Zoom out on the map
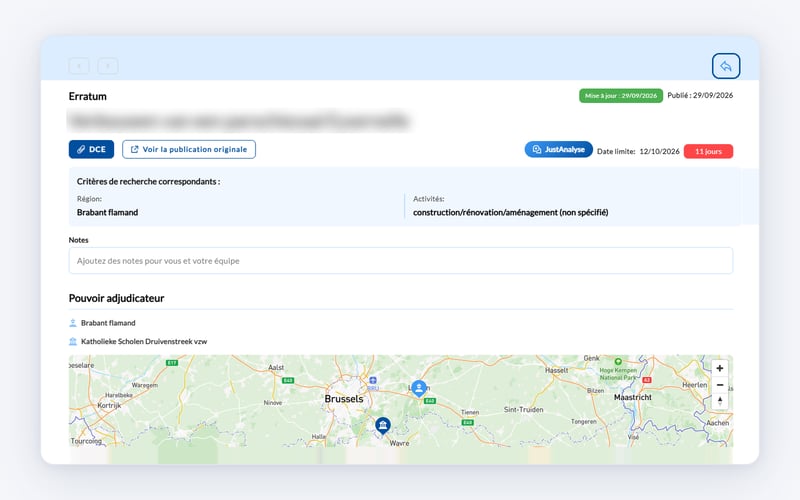Image resolution: width=800 pixels, height=500 pixels. (719, 385)
